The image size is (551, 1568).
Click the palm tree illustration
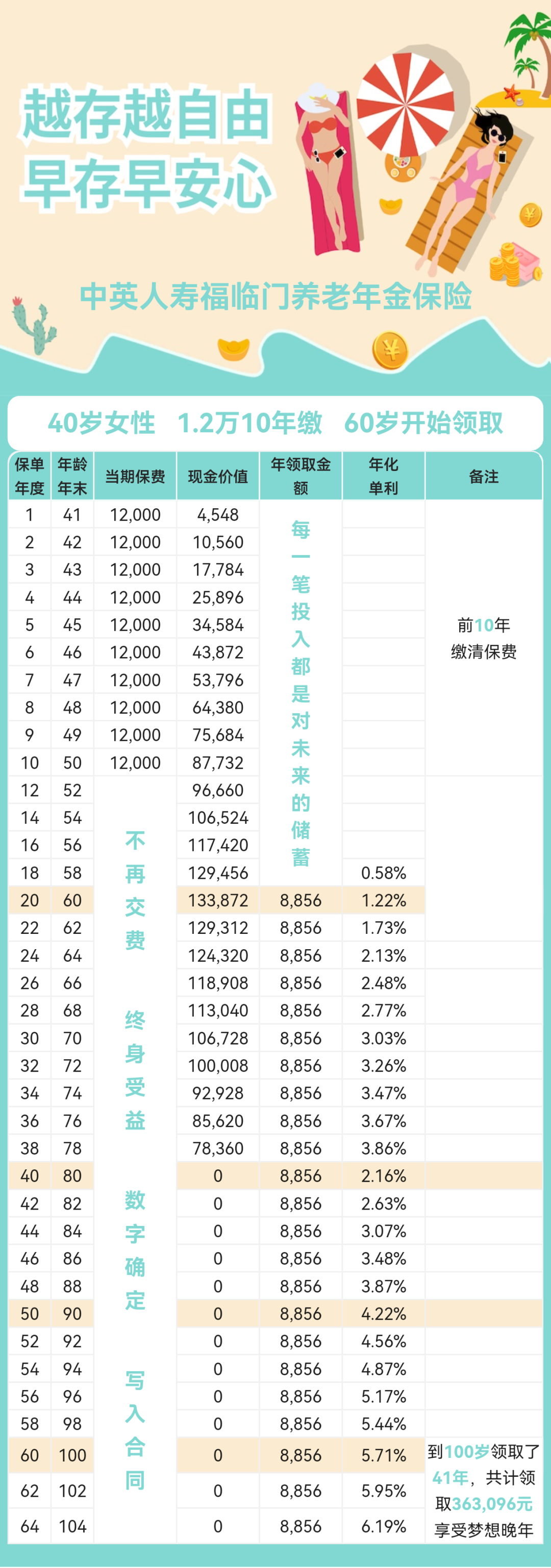pyautogui.click(x=528, y=49)
